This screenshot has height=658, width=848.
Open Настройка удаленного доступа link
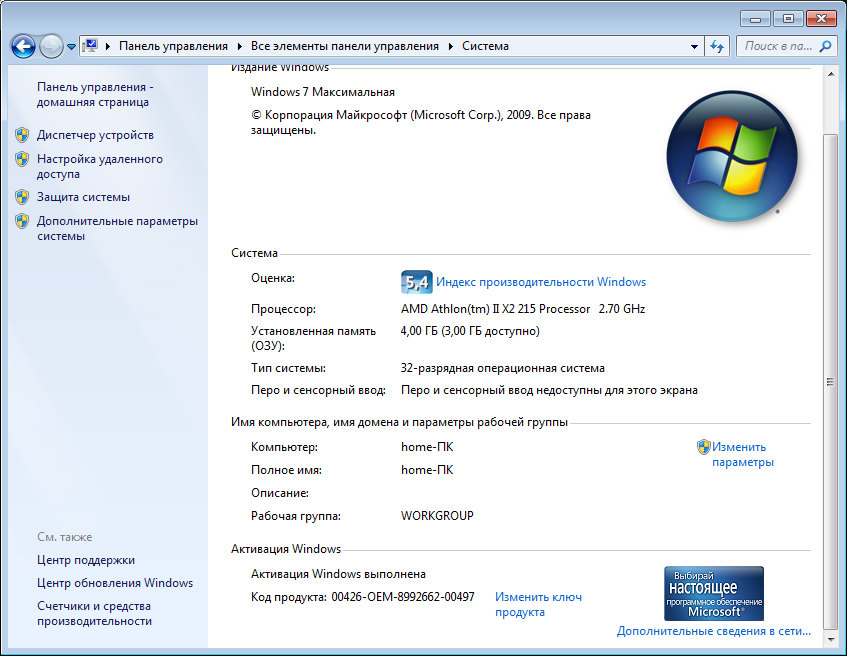click(x=100, y=167)
